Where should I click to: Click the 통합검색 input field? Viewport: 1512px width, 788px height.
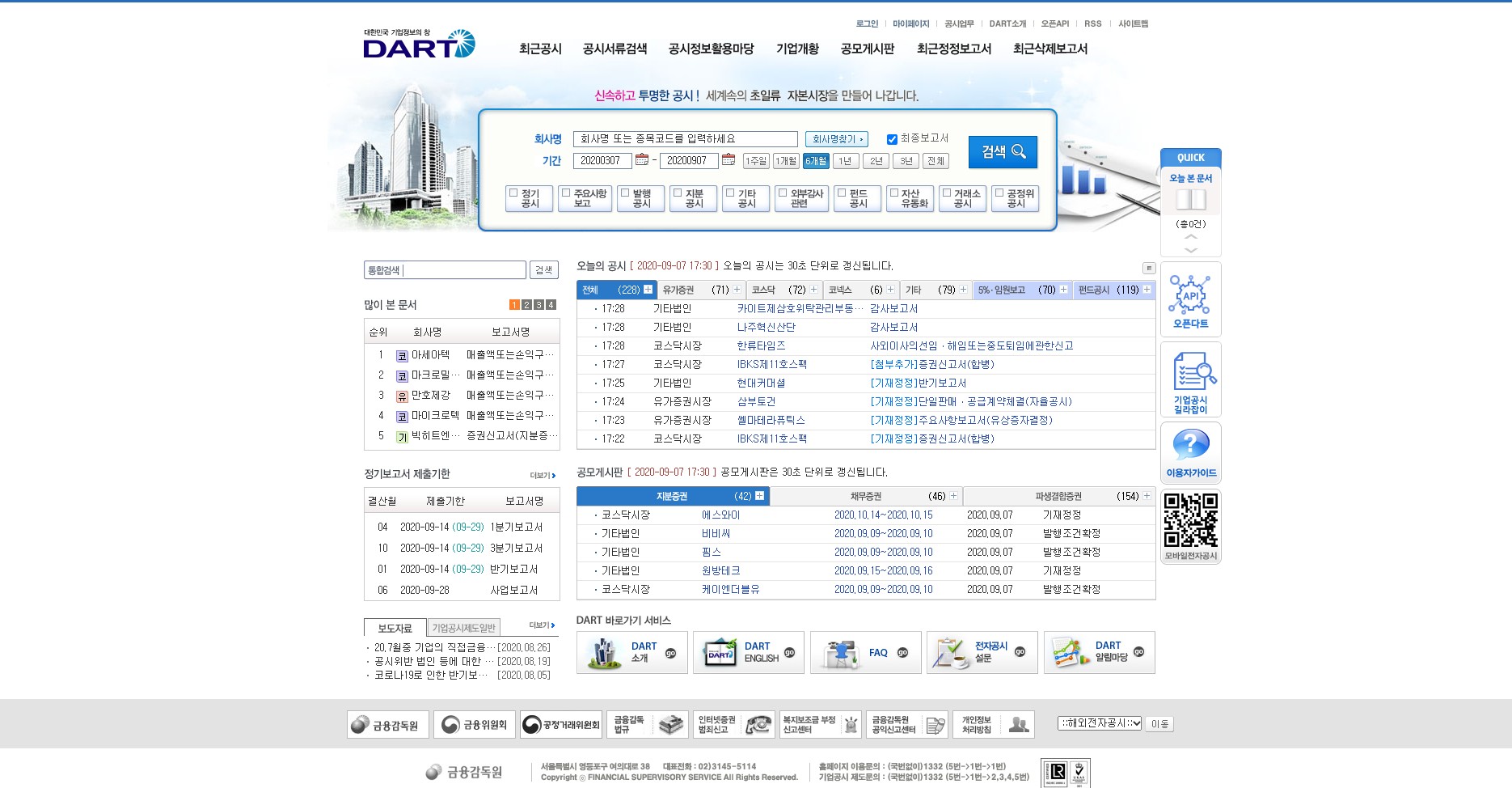click(445, 270)
